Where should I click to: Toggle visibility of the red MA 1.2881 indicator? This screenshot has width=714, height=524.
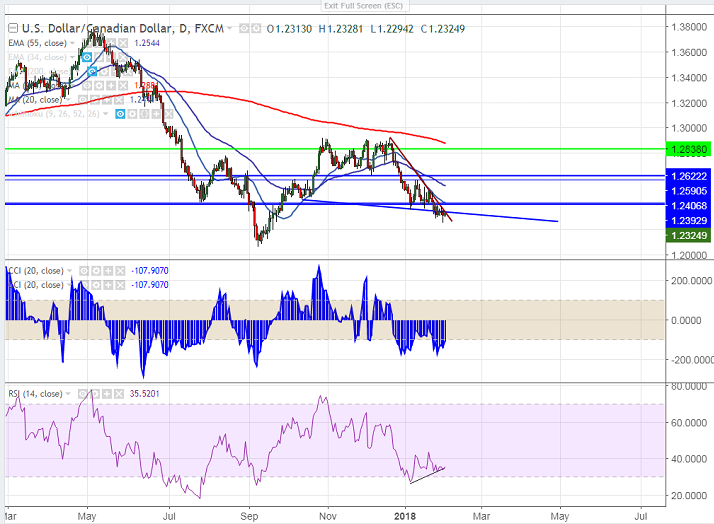(87, 86)
